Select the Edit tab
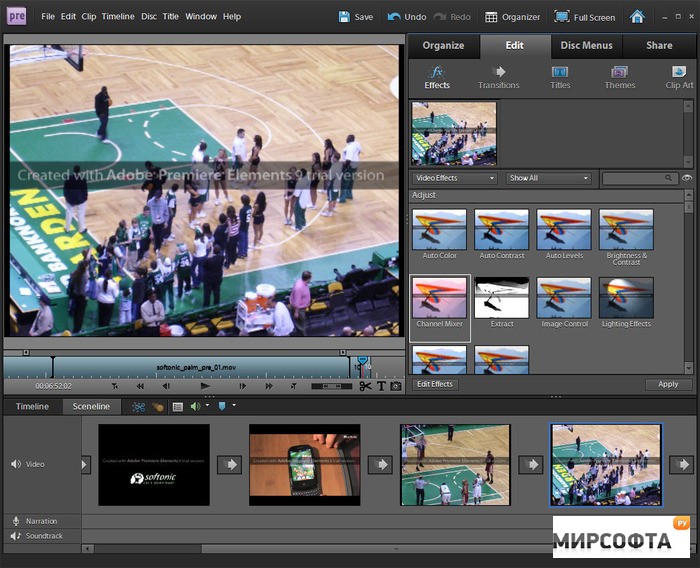 pos(515,46)
